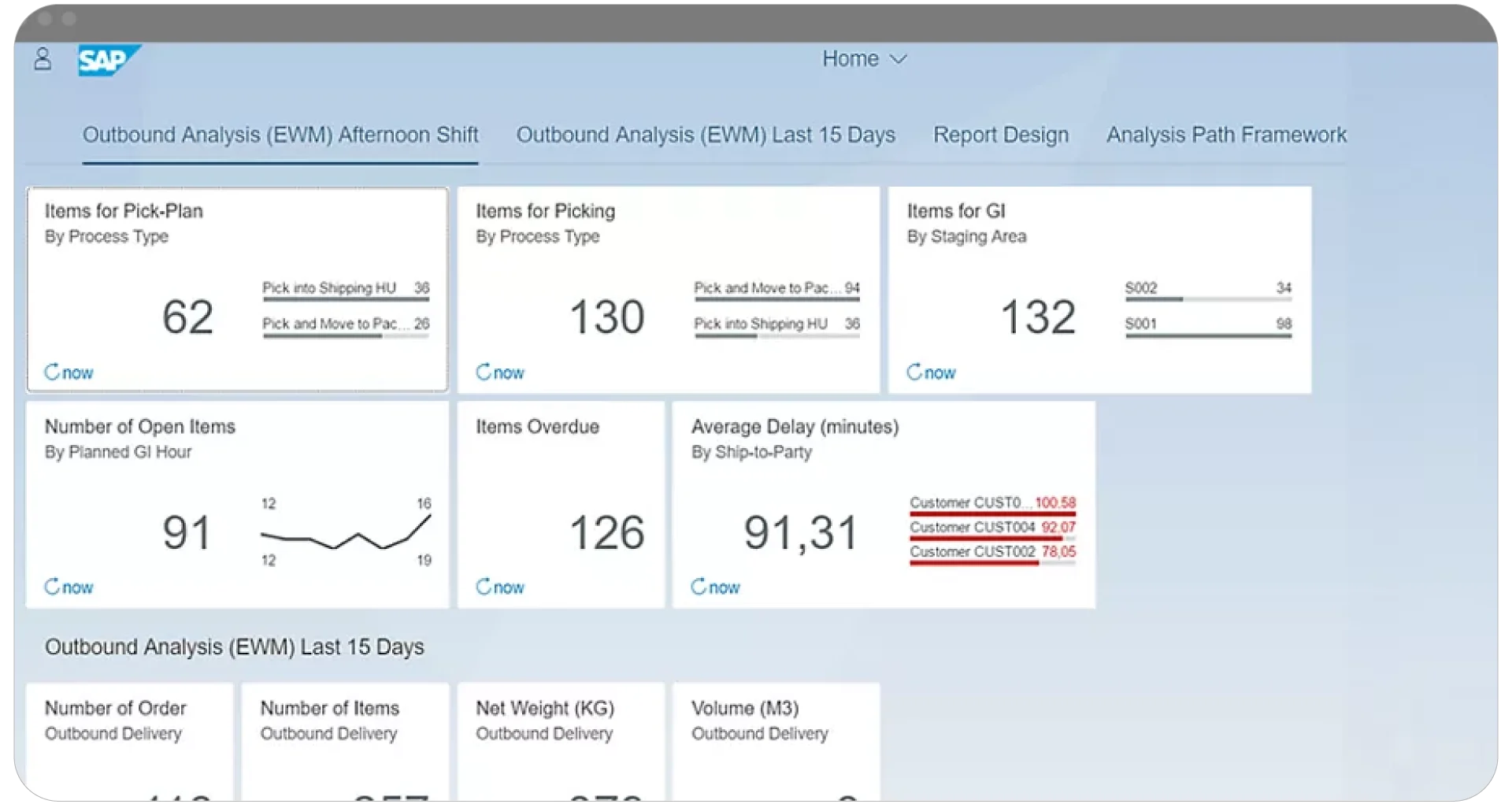The image size is (1512, 804).
Task: Refresh the Average Delay tile
Action: 715,587
